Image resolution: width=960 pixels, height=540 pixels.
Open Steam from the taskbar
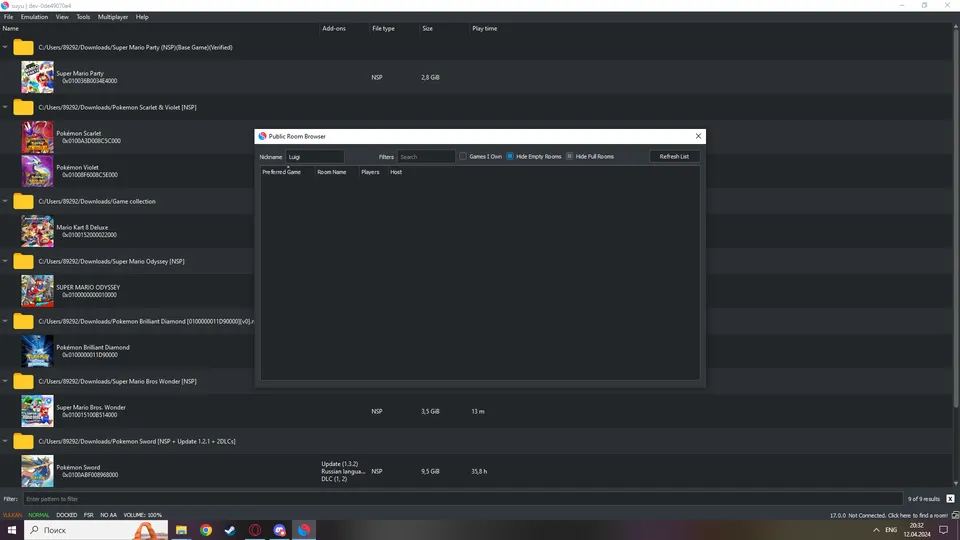click(230, 530)
